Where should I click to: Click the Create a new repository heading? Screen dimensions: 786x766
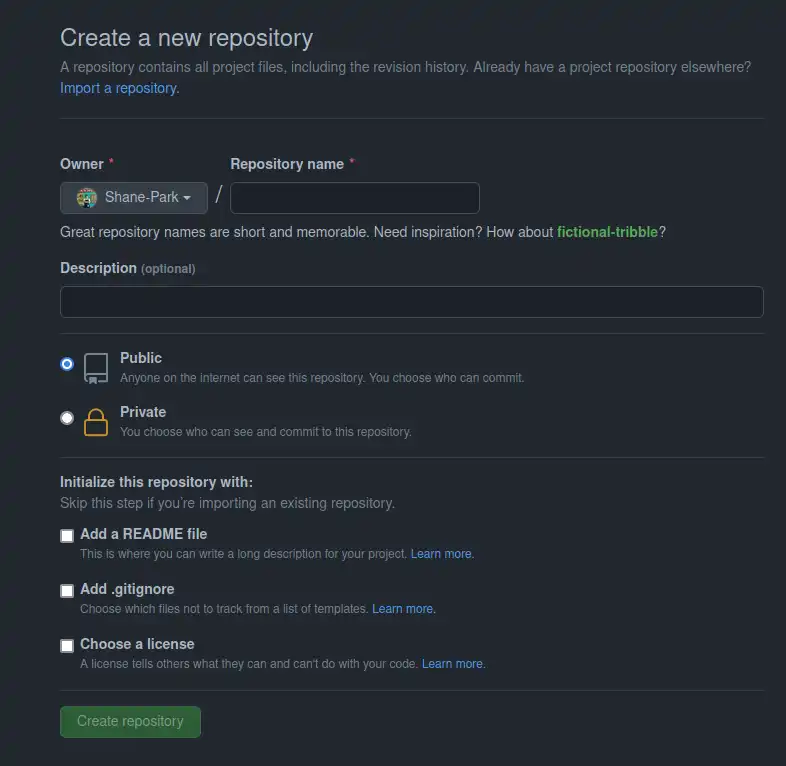tap(186, 38)
